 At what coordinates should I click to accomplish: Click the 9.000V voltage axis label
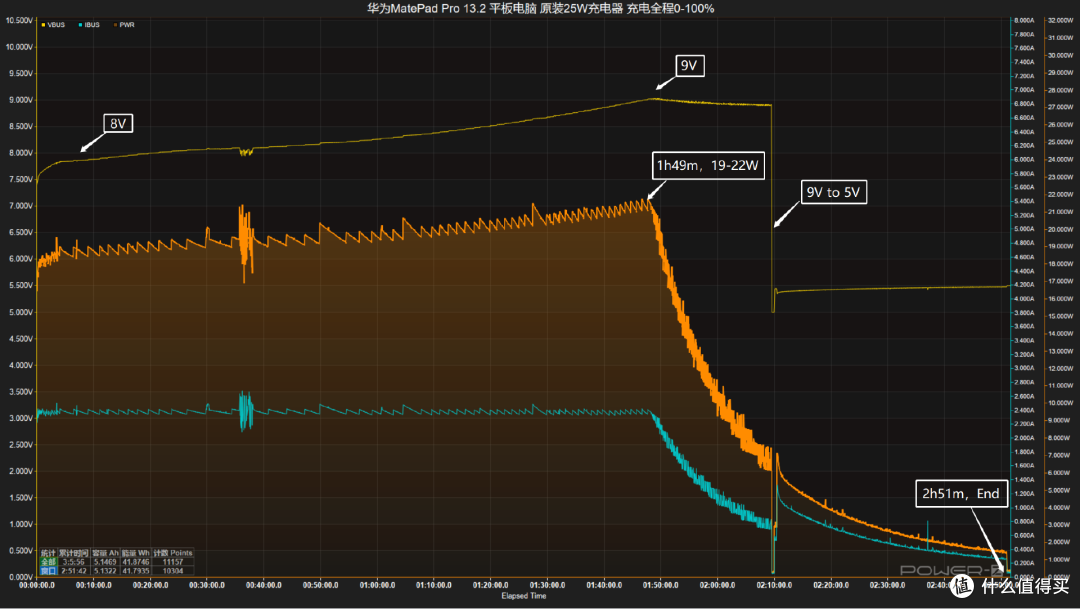(x=21, y=100)
